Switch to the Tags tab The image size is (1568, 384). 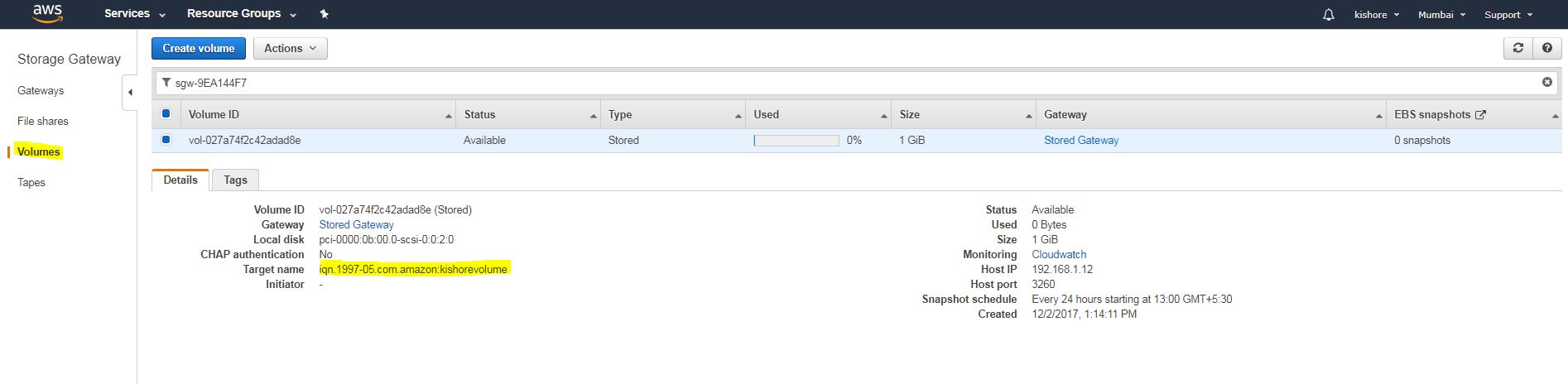[x=235, y=180]
